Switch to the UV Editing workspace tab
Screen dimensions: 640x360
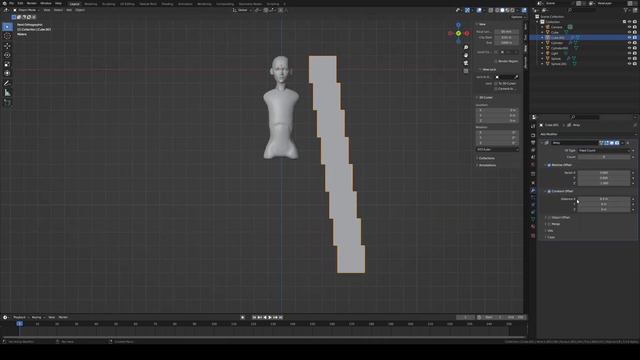pyautogui.click(x=127, y=4)
